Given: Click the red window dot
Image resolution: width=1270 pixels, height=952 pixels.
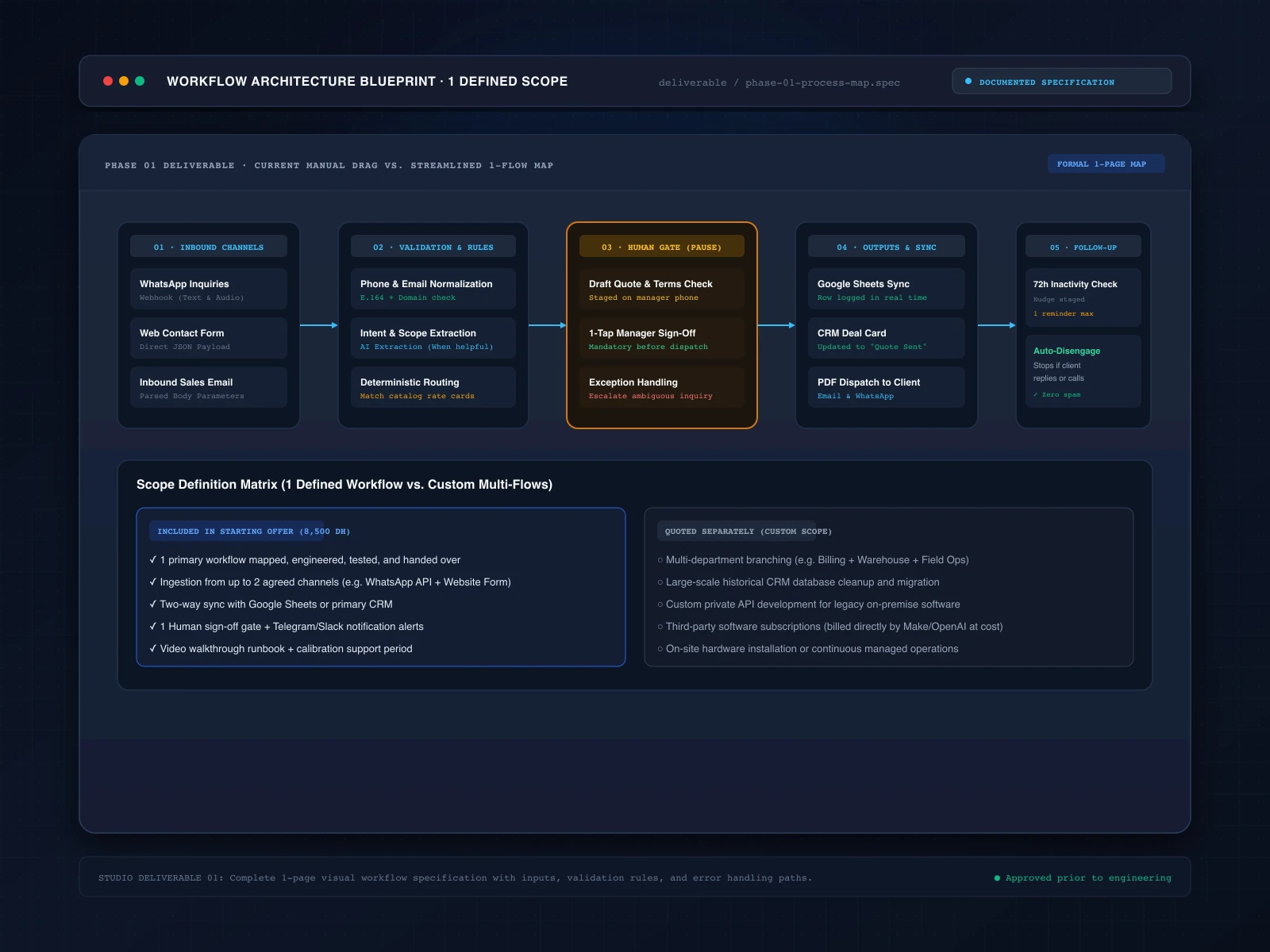Looking at the screenshot, I should [108, 81].
